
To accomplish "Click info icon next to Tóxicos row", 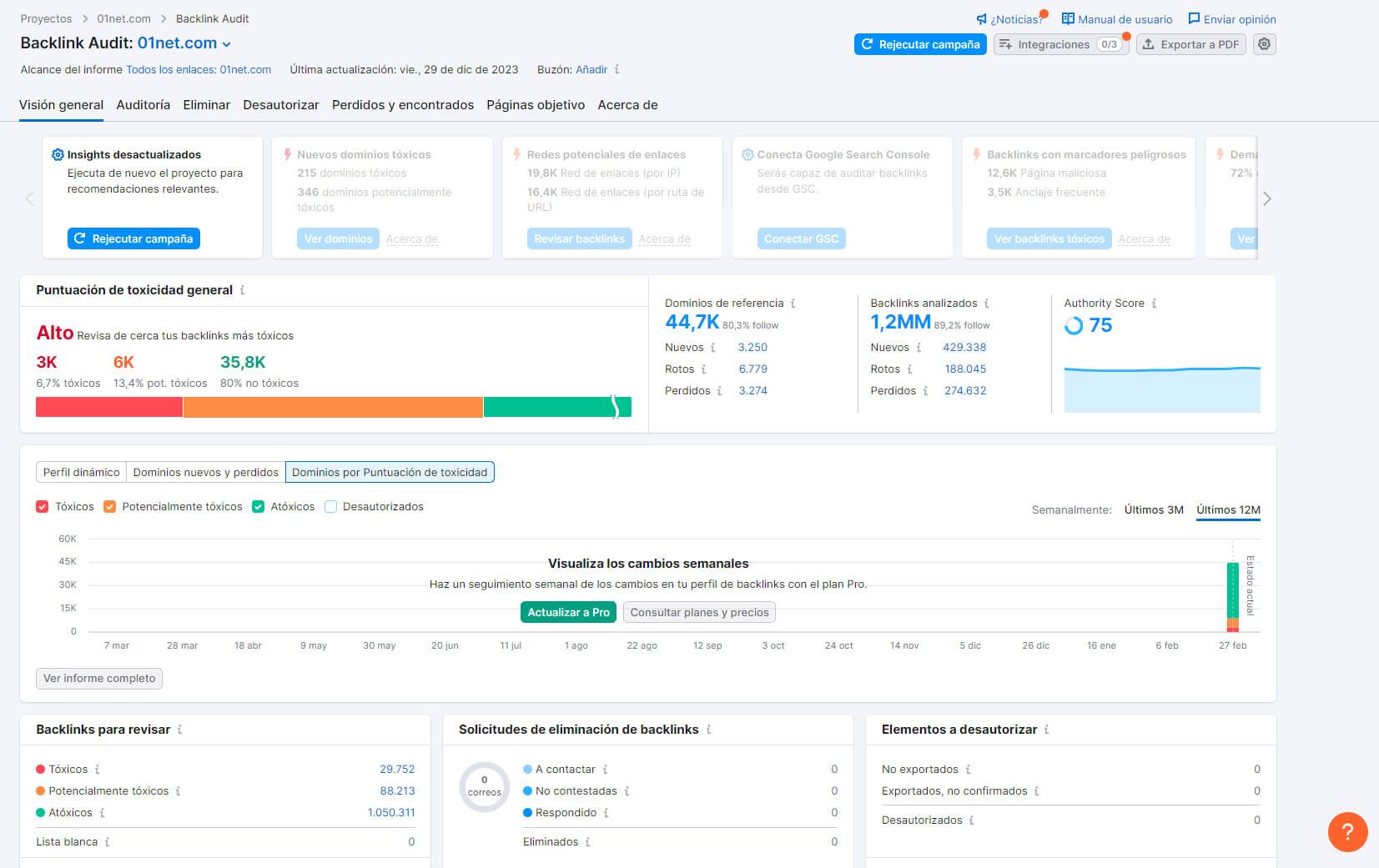I will 97,770.
